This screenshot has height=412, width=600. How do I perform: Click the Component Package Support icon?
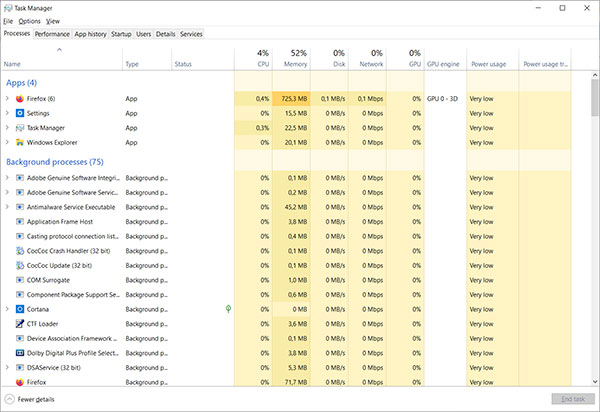pyautogui.click(x=20, y=295)
